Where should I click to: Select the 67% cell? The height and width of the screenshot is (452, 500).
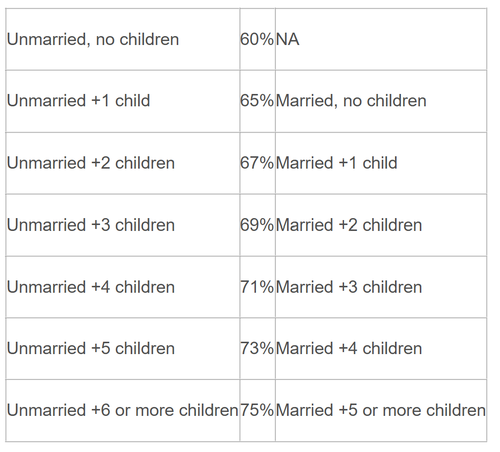pyautogui.click(x=257, y=163)
